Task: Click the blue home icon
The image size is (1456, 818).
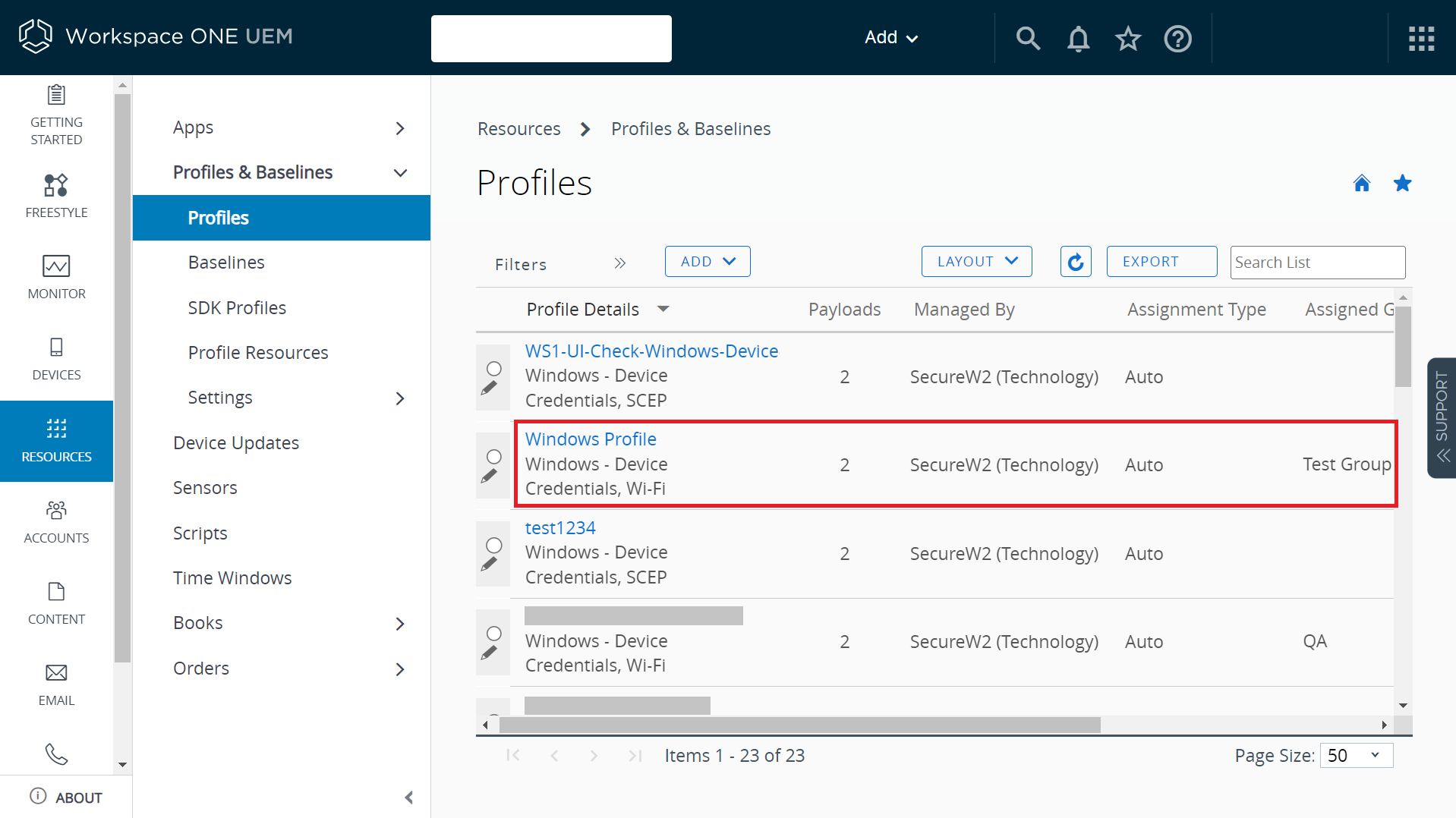Action: pyautogui.click(x=1362, y=184)
